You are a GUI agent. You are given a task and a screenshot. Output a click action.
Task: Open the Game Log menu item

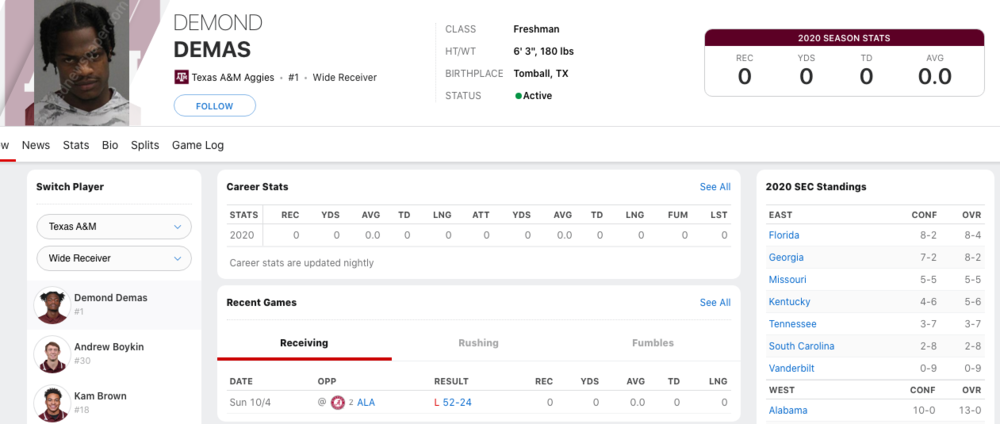pyautogui.click(x=198, y=145)
